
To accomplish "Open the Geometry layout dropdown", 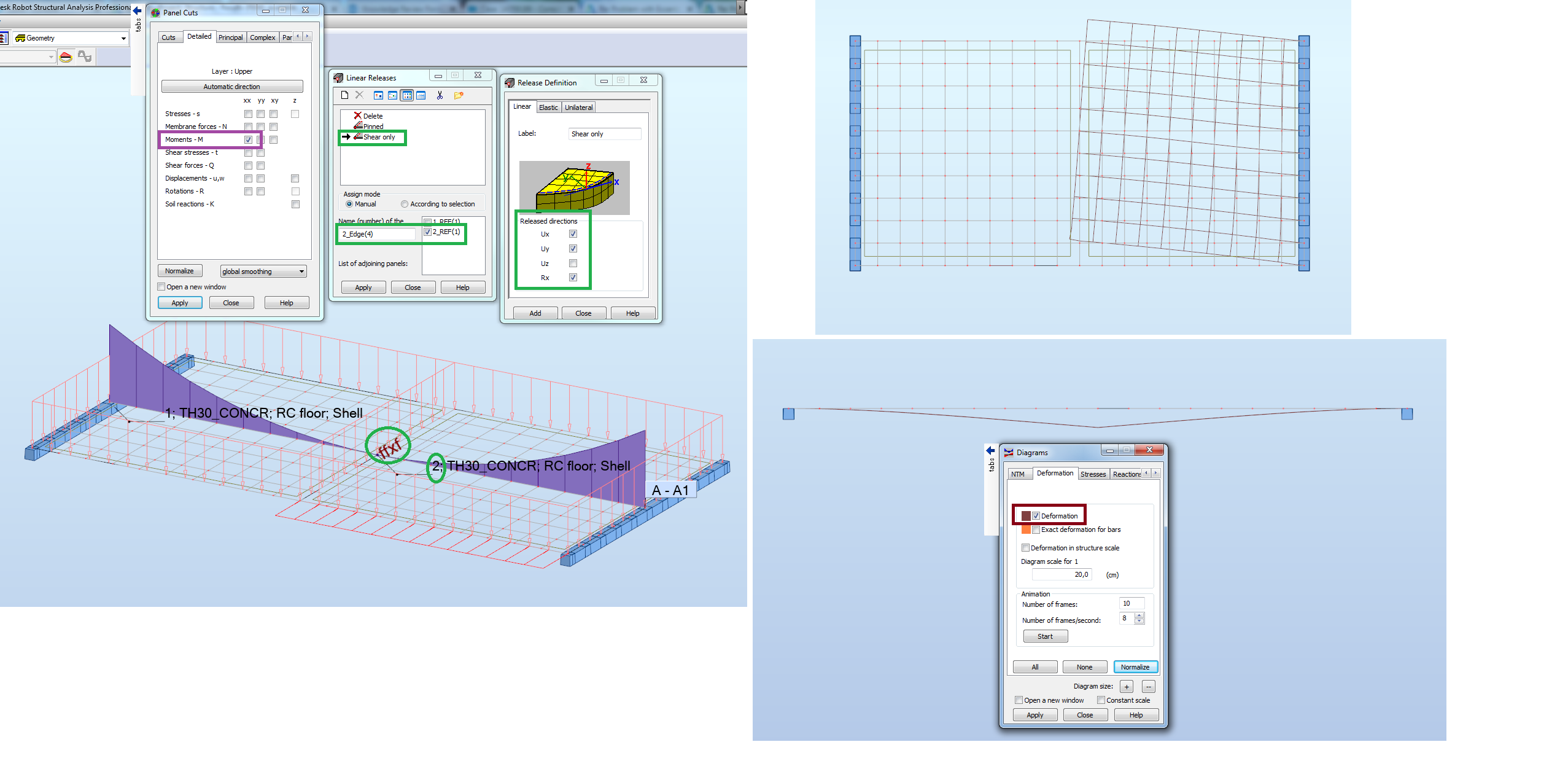I will 123,38.
